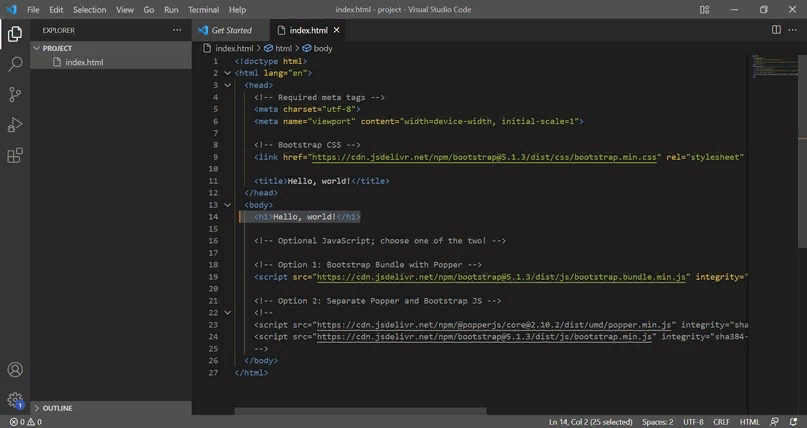Expand the OUTLINE section
This screenshot has height=428, width=807.
[x=111, y=408]
